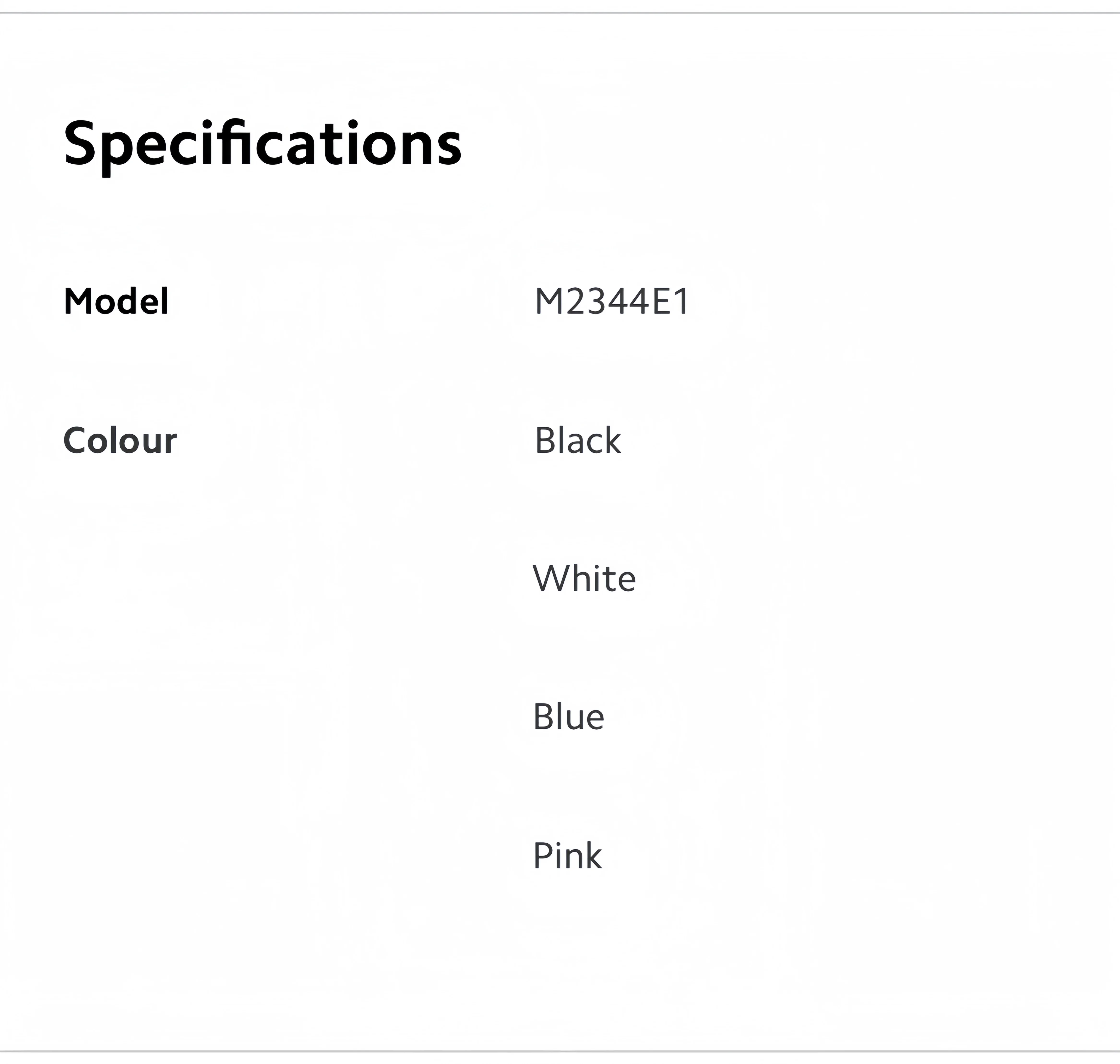Choose the Blue colour value
The width and height of the screenshot is (1120, 1064).
click(x=568, y=717)
